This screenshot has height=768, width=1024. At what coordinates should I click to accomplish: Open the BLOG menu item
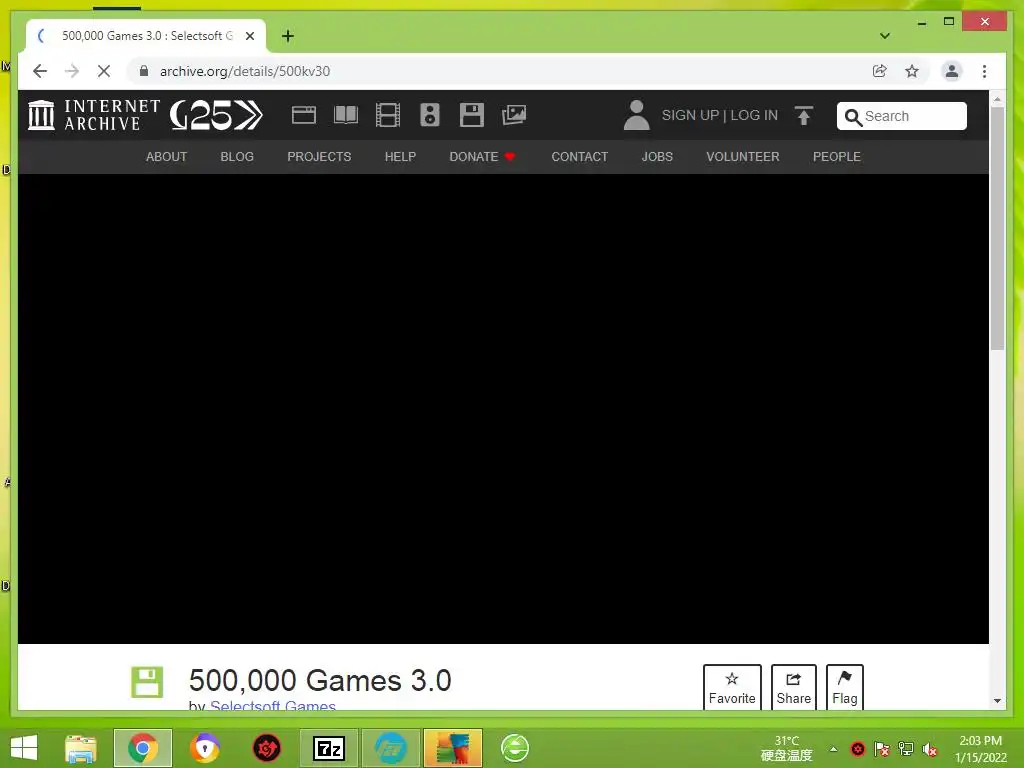[x=237, y=157]
